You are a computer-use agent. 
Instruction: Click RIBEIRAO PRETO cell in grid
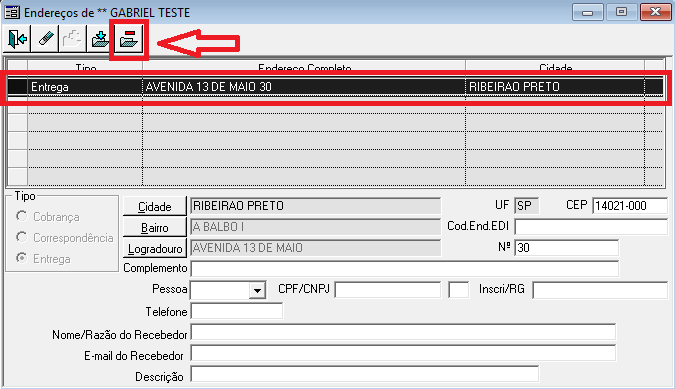point(555,86)
